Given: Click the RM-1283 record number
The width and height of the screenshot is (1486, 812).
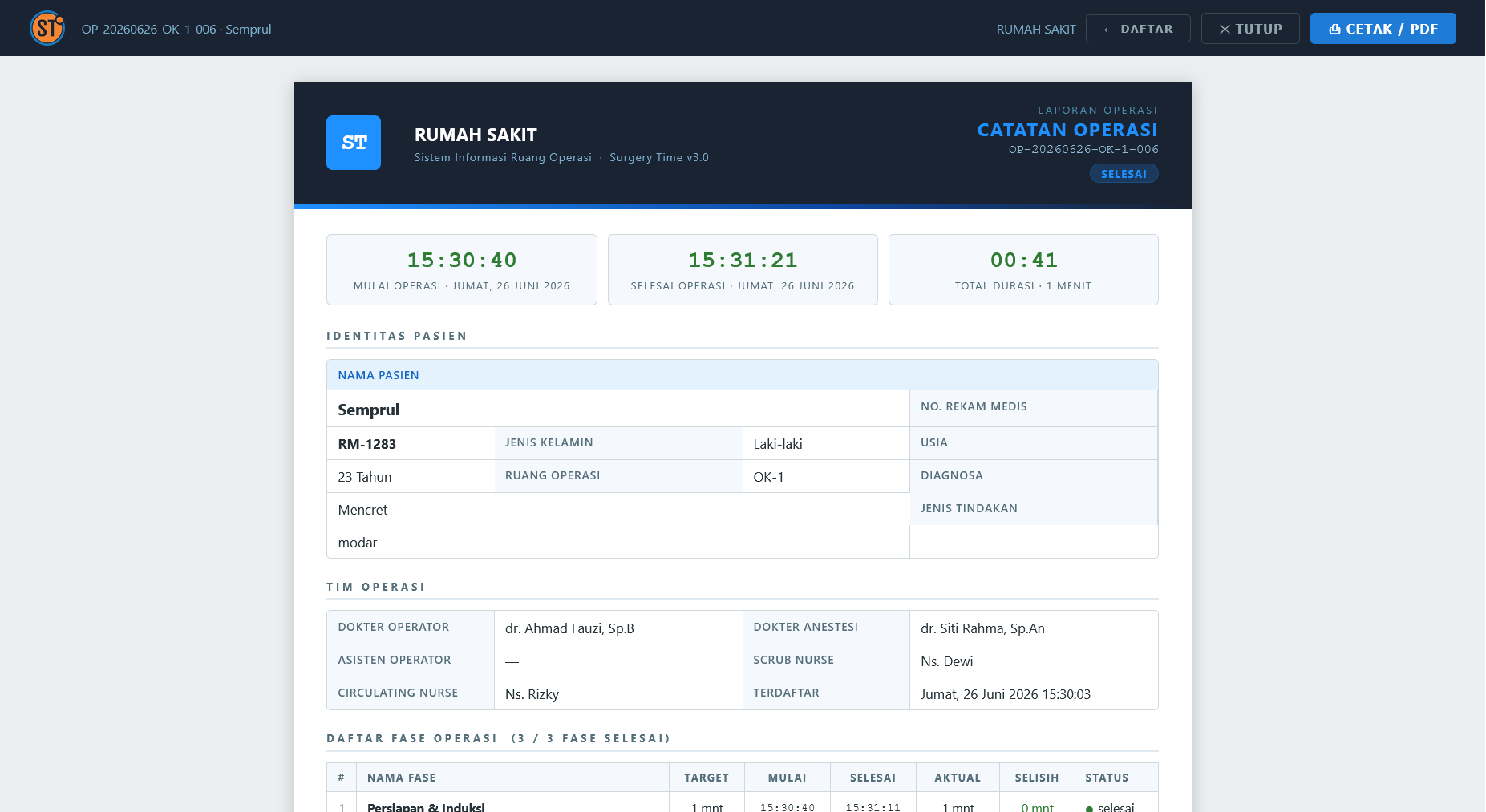Looking at the screenshot, I should click(x=367, y=444).
